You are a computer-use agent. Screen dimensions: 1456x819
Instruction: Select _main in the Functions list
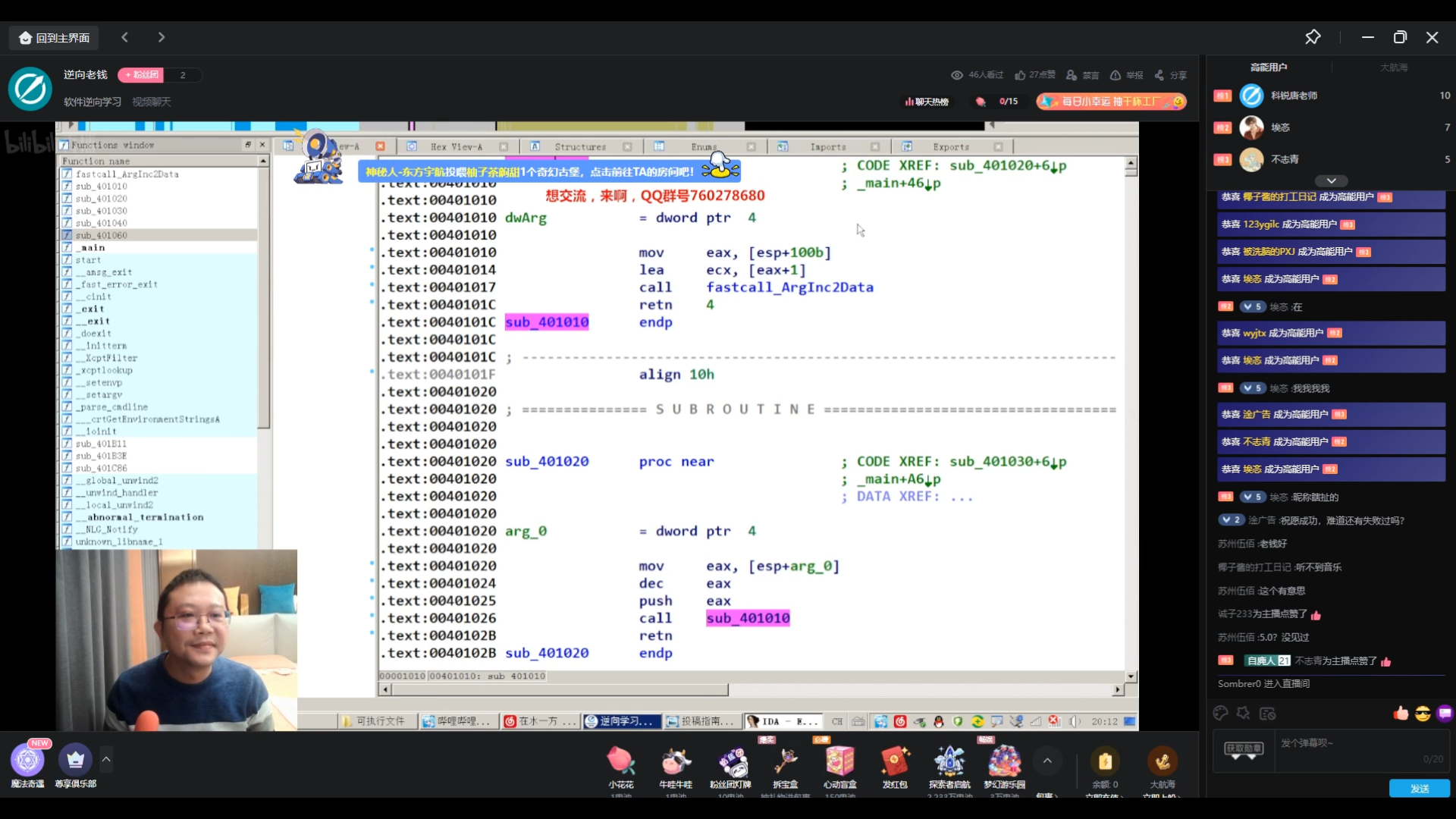tap(89, 248)
